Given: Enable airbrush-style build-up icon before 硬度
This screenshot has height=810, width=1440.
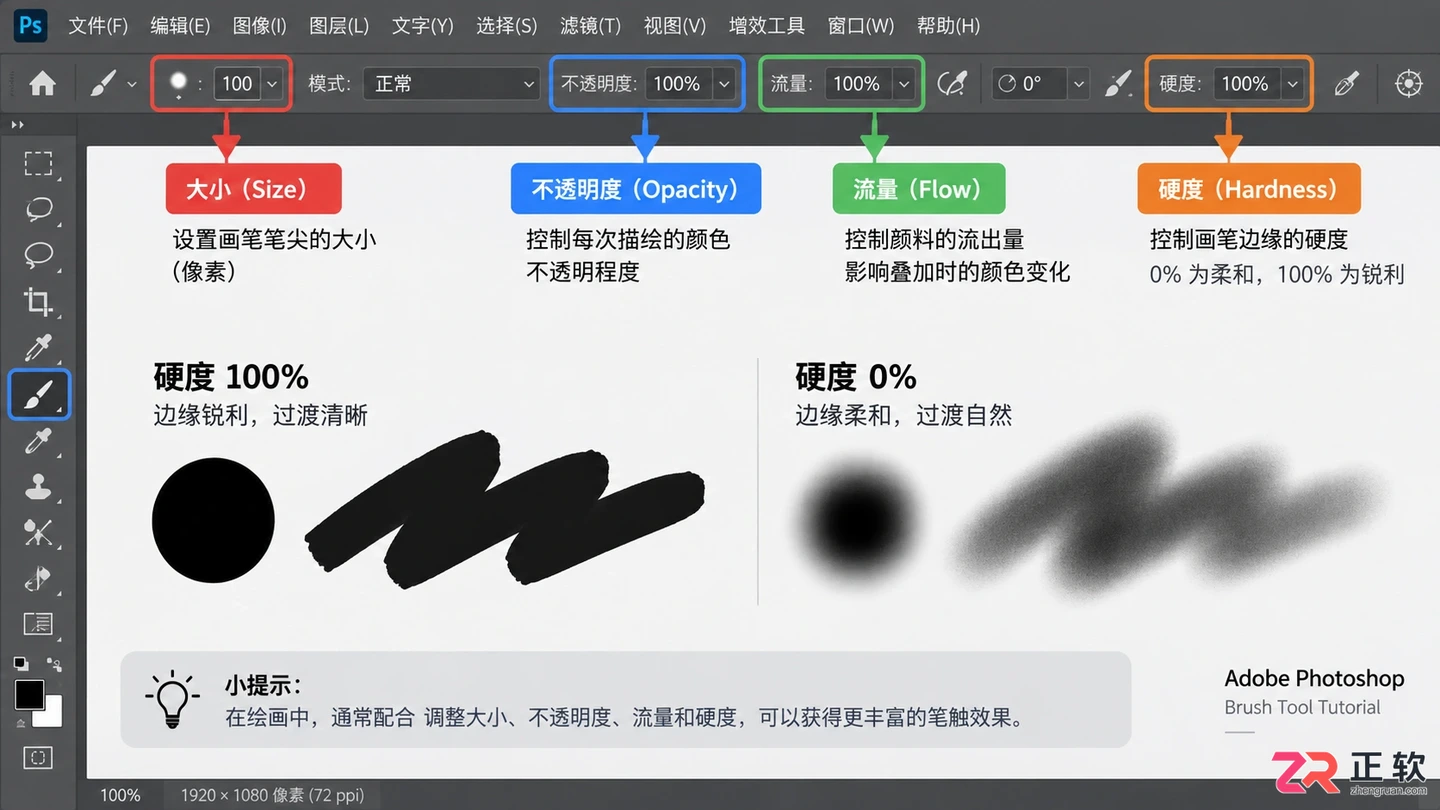Looking at the screenshot, I should coord(1118,83).
